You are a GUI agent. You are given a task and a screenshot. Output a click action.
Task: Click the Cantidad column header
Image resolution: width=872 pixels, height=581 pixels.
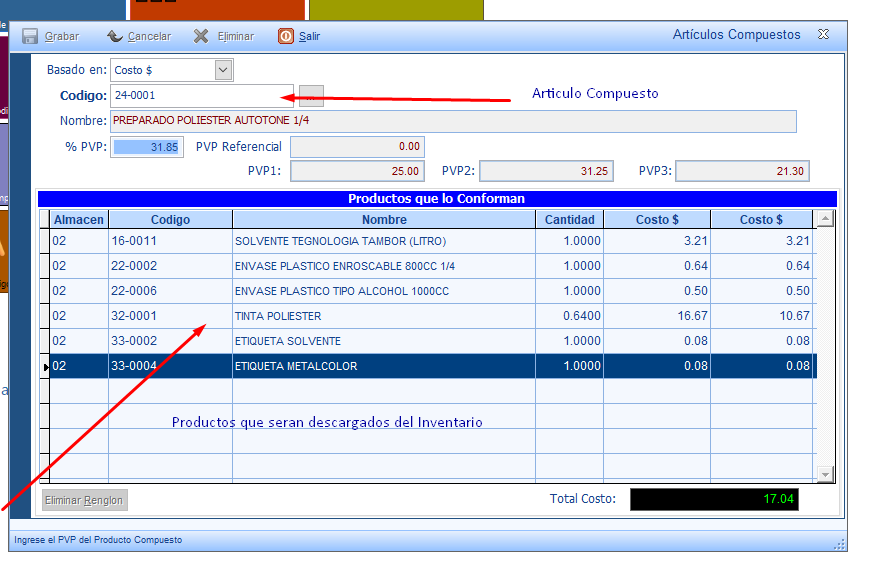tap(569, 220)
